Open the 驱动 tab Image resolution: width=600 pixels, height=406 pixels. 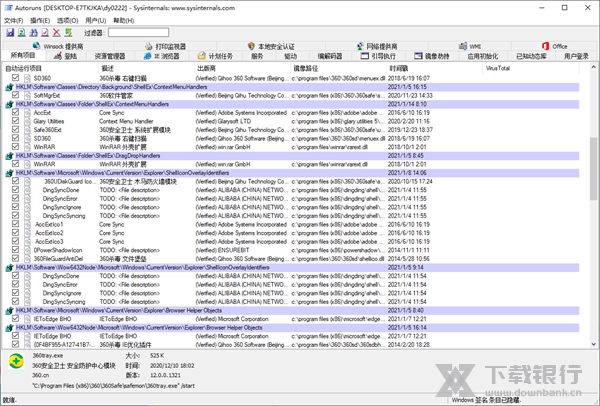click(x=290, y=56)
